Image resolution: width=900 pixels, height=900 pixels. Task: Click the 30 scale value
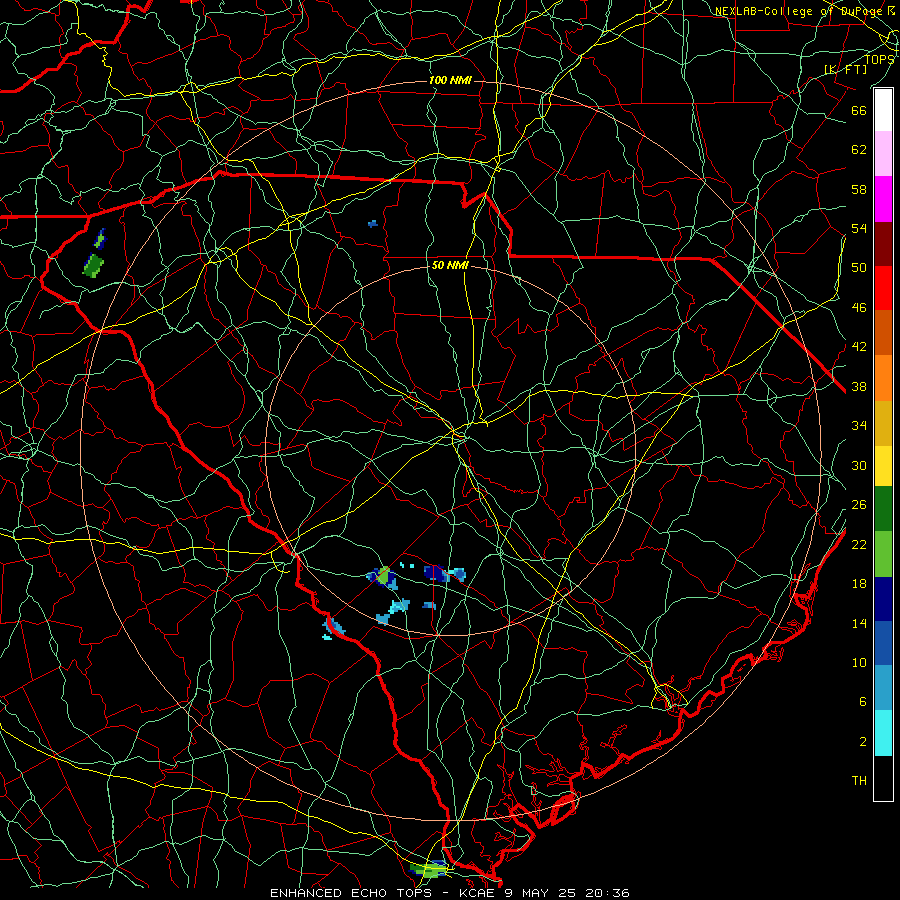(859, 465)
